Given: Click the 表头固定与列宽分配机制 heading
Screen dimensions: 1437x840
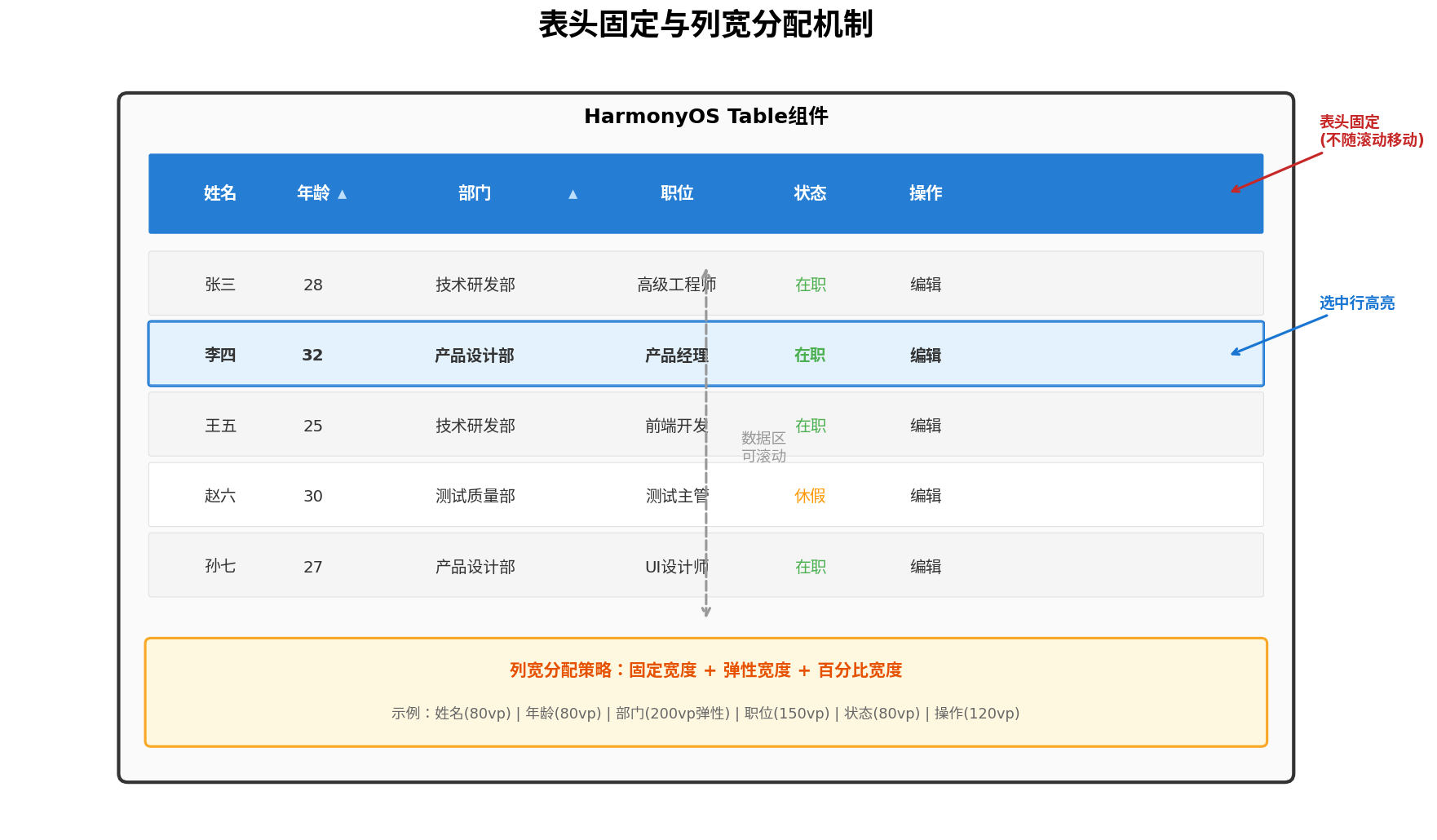Looking at the screenshot, I should click(706, 24).
